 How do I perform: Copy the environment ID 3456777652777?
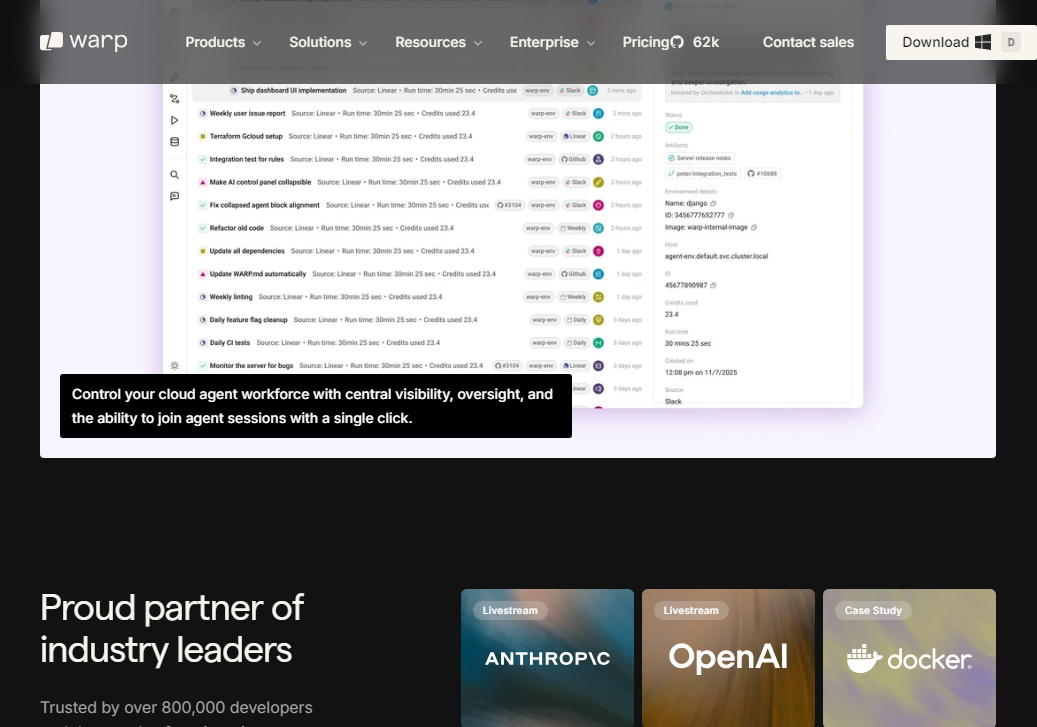[x=731, y=215]
